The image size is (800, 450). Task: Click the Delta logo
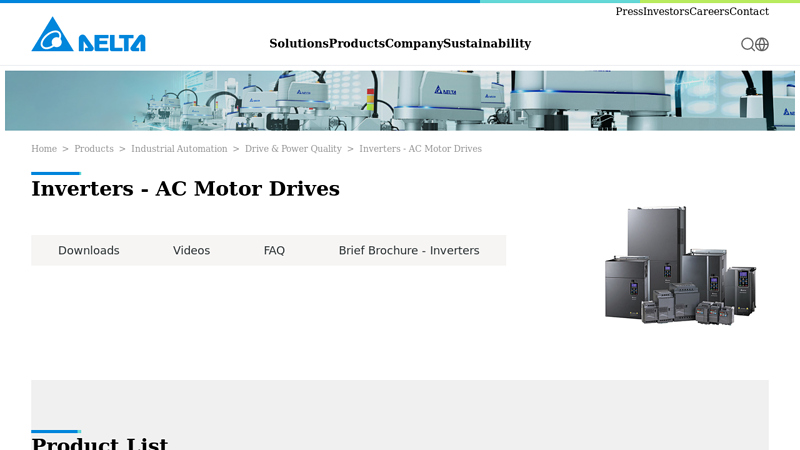click(88, 34)
